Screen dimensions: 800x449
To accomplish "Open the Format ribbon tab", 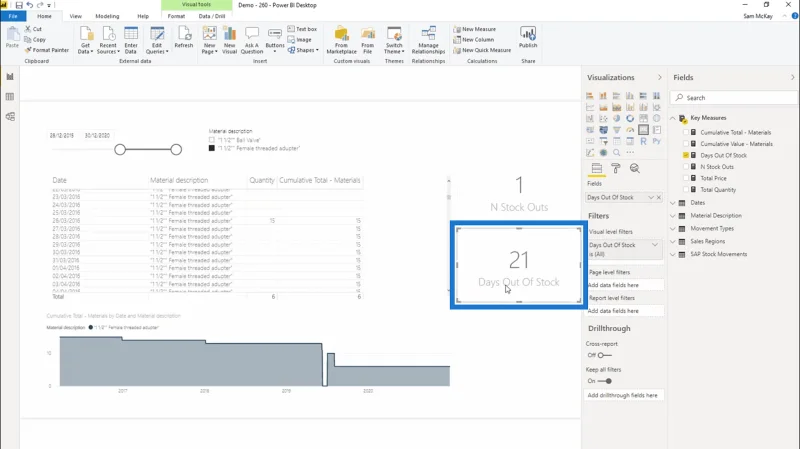I will click(x=176, y=16).
